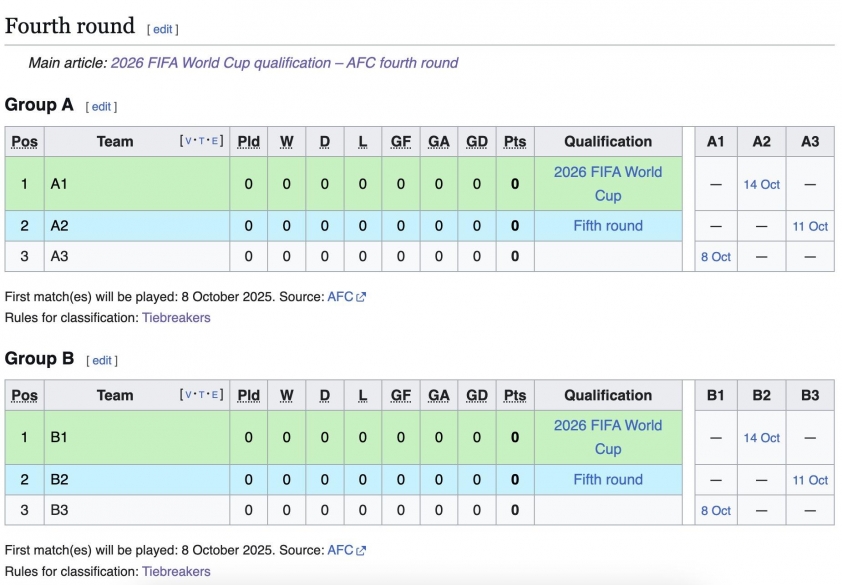Open the 11 Oct match in Group A
The image size is (842, 585).
(810, 227)
